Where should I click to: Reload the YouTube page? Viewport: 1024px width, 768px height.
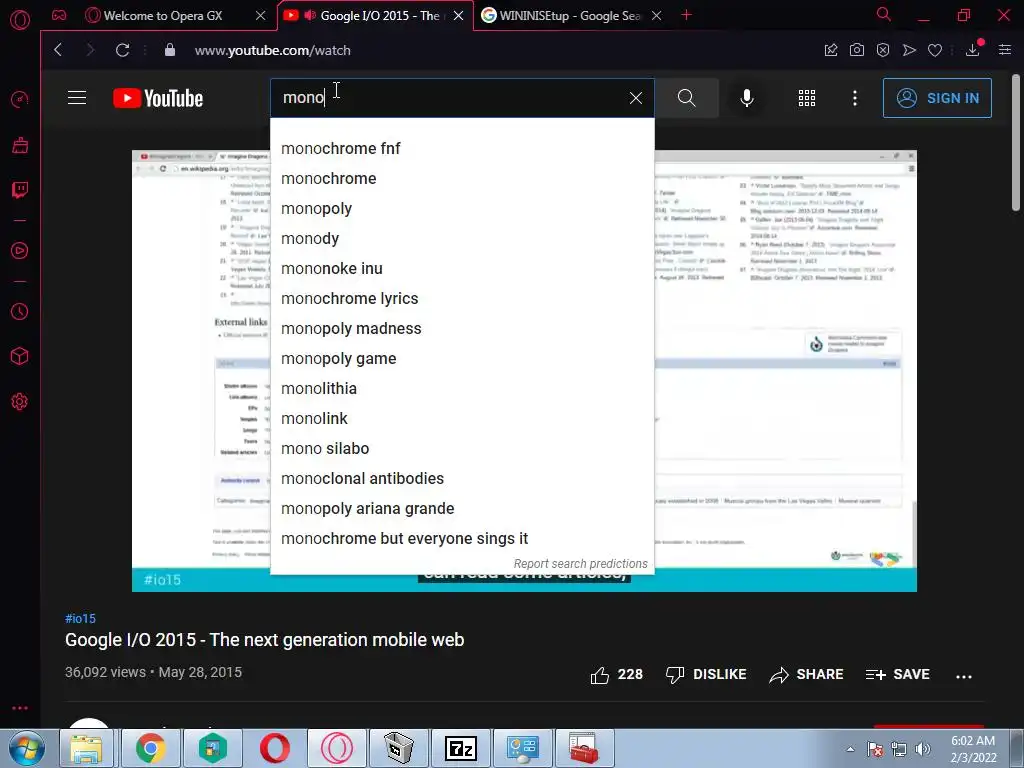point(122,50)
